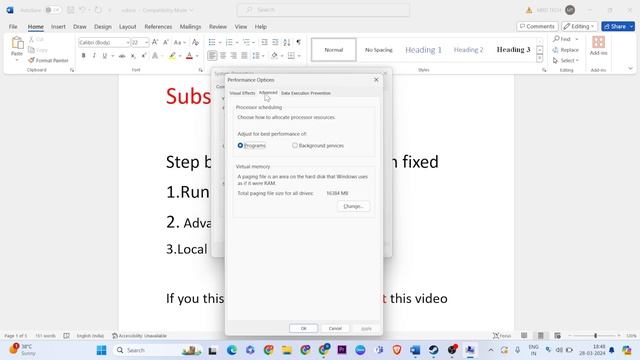
Task: Apply the Heading 1 style
Action: click(x=423, y=50)
